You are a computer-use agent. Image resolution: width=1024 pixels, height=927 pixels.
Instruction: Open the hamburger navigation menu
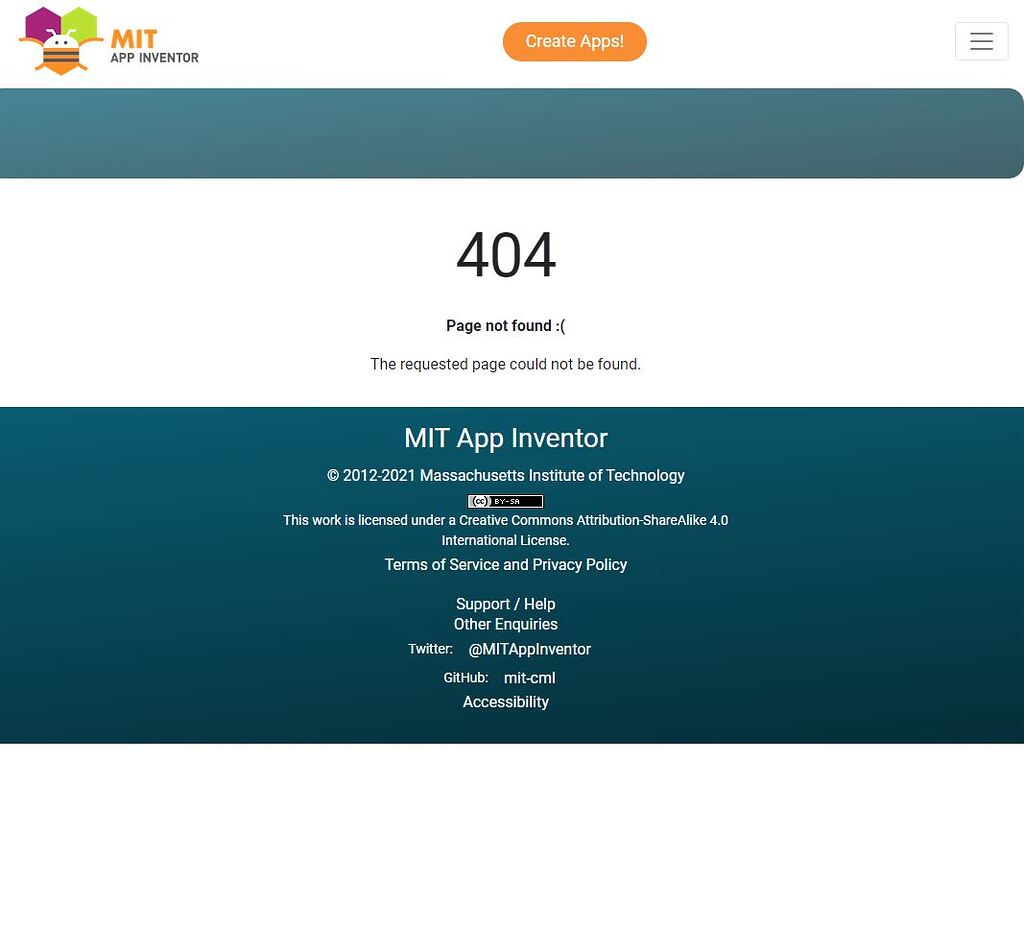[x=981, y=41]
